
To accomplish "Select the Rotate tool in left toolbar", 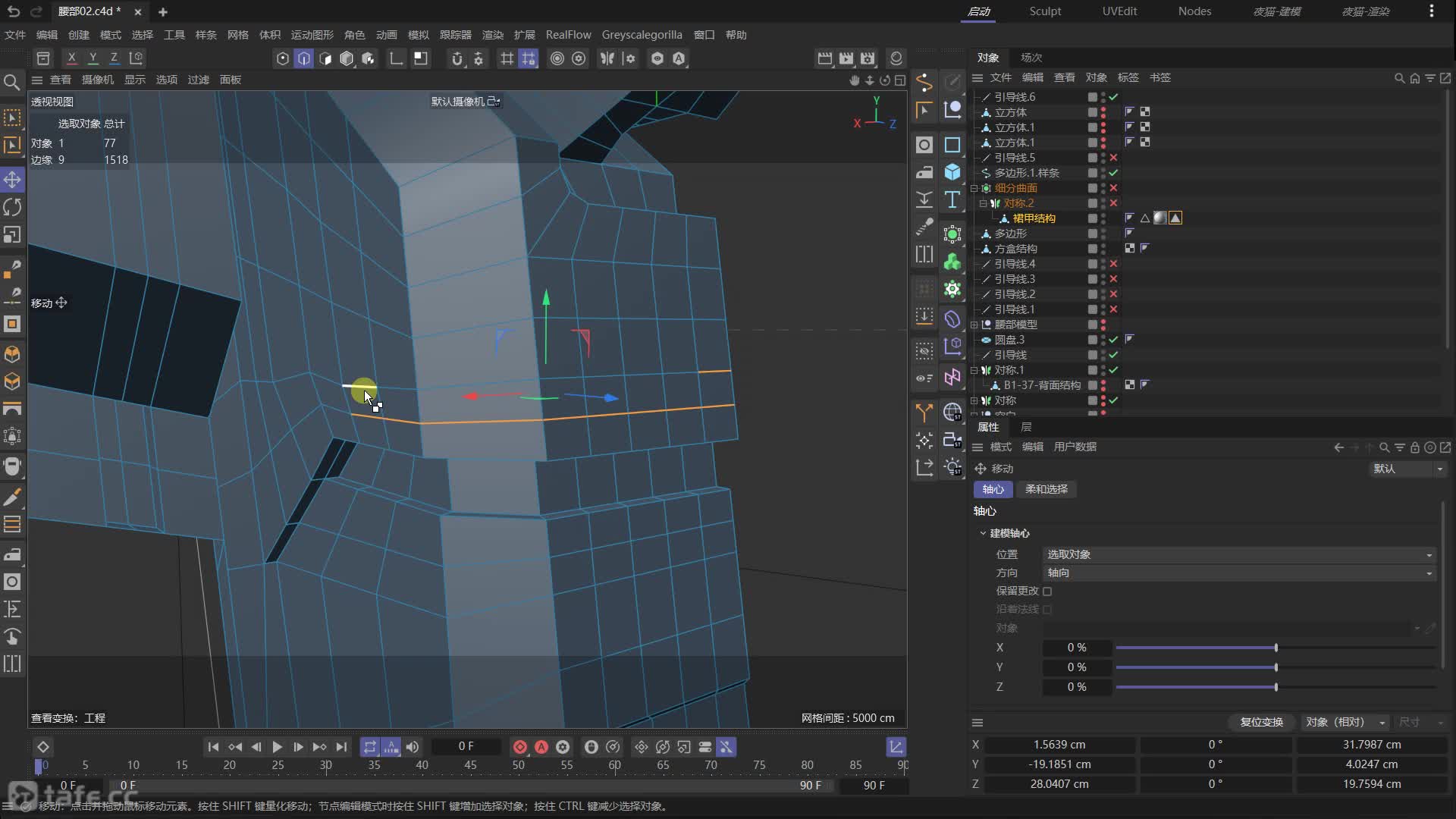I will point(12,207).
